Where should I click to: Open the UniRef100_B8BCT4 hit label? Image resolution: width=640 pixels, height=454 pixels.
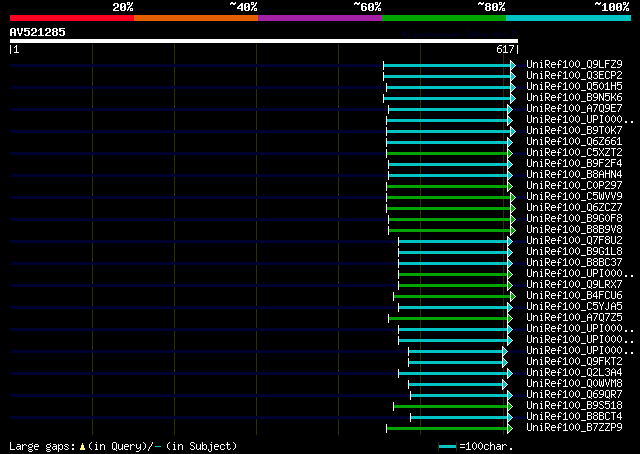click(x=574, y=417)
